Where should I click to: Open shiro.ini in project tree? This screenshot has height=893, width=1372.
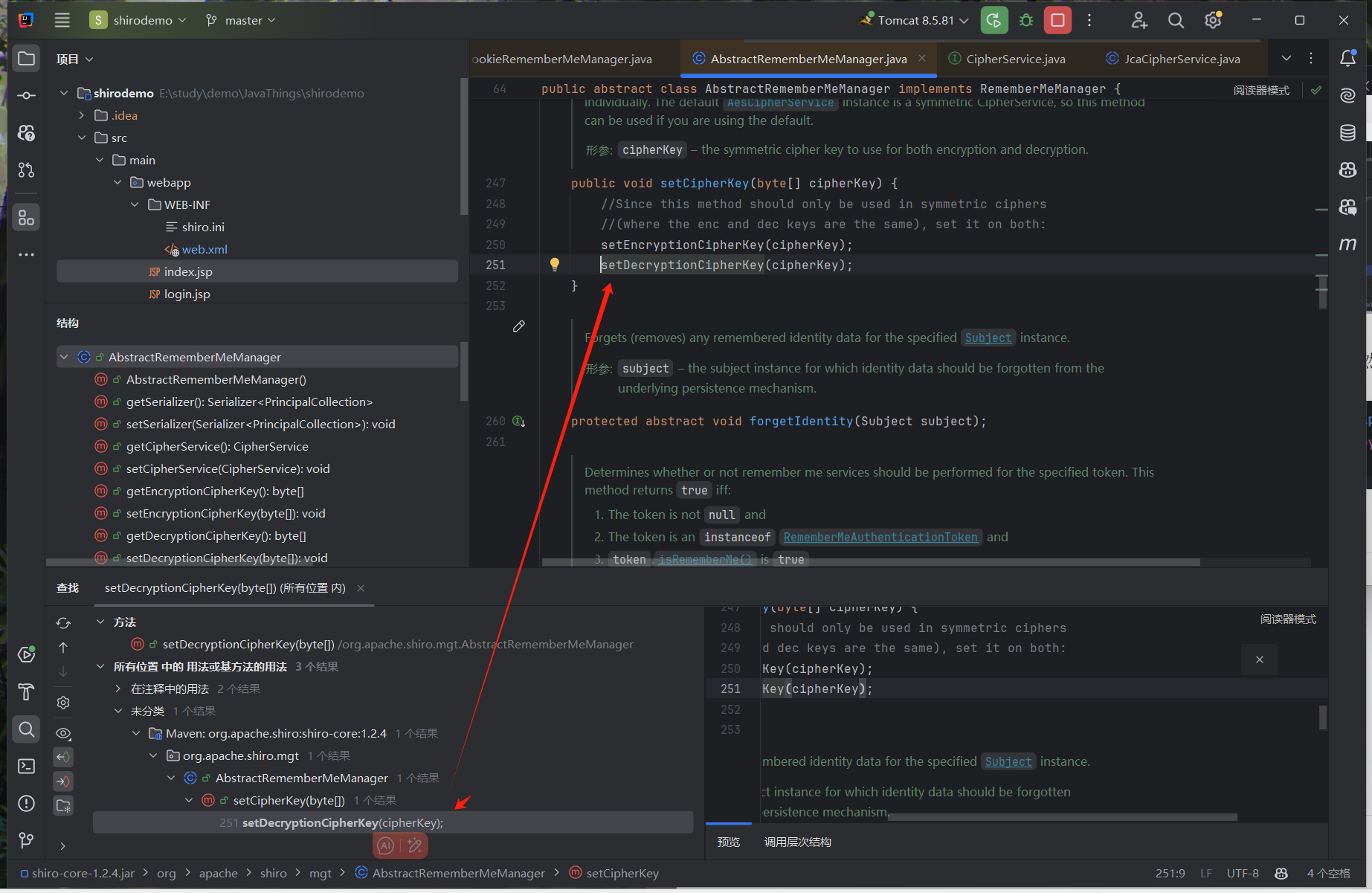(203, 227)
